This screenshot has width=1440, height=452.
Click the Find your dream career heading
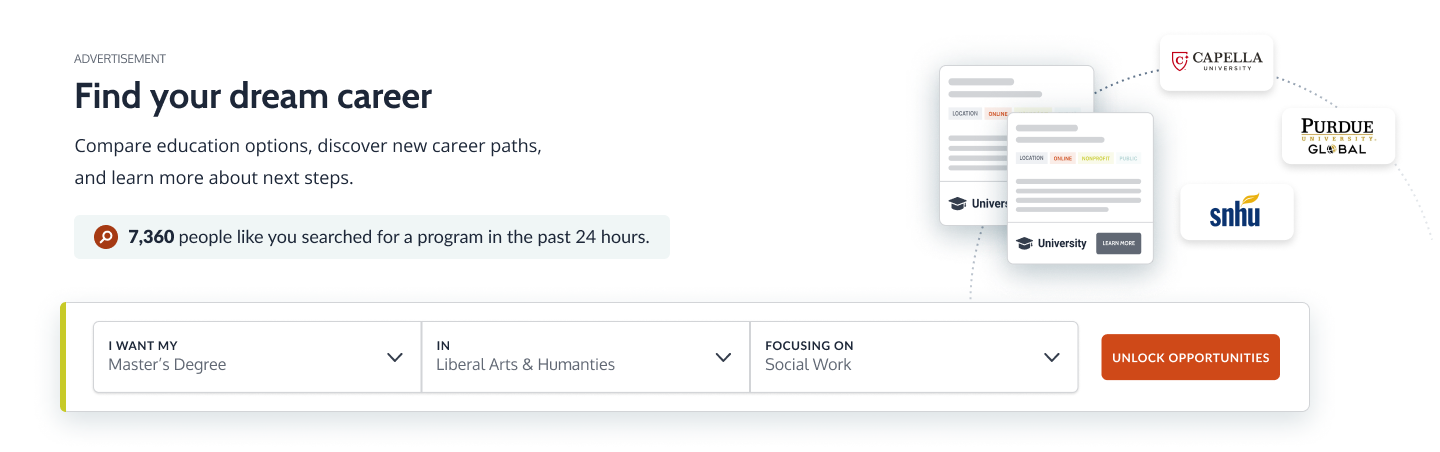(x=253, y=96)
